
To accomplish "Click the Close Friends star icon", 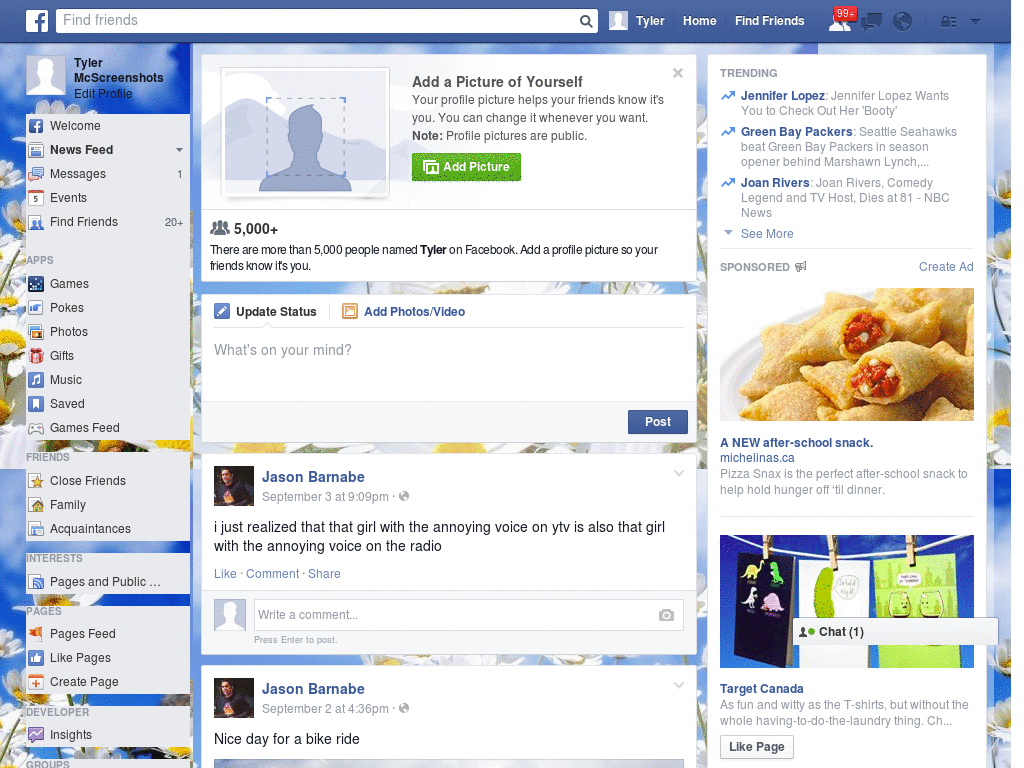I will click(x=37, y=481).
